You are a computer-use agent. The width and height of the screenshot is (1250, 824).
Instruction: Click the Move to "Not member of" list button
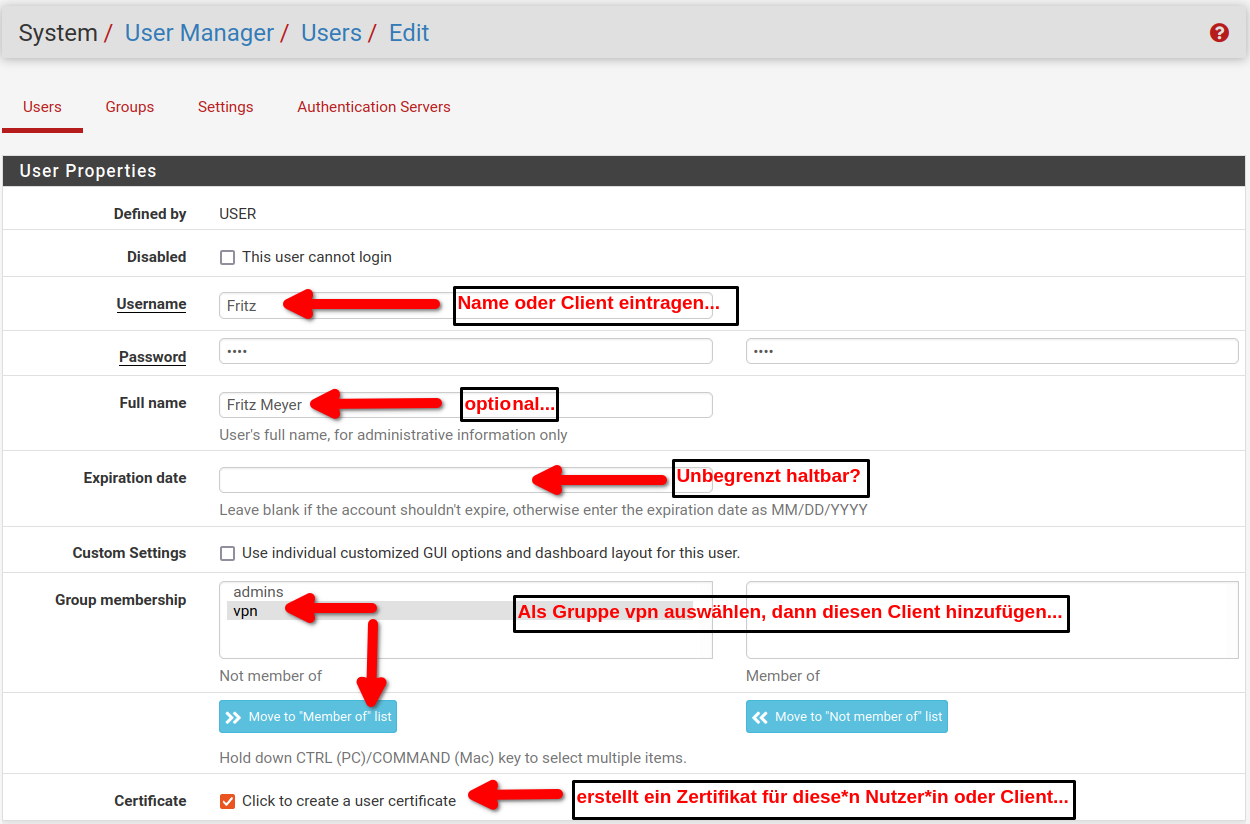point(847,717)
